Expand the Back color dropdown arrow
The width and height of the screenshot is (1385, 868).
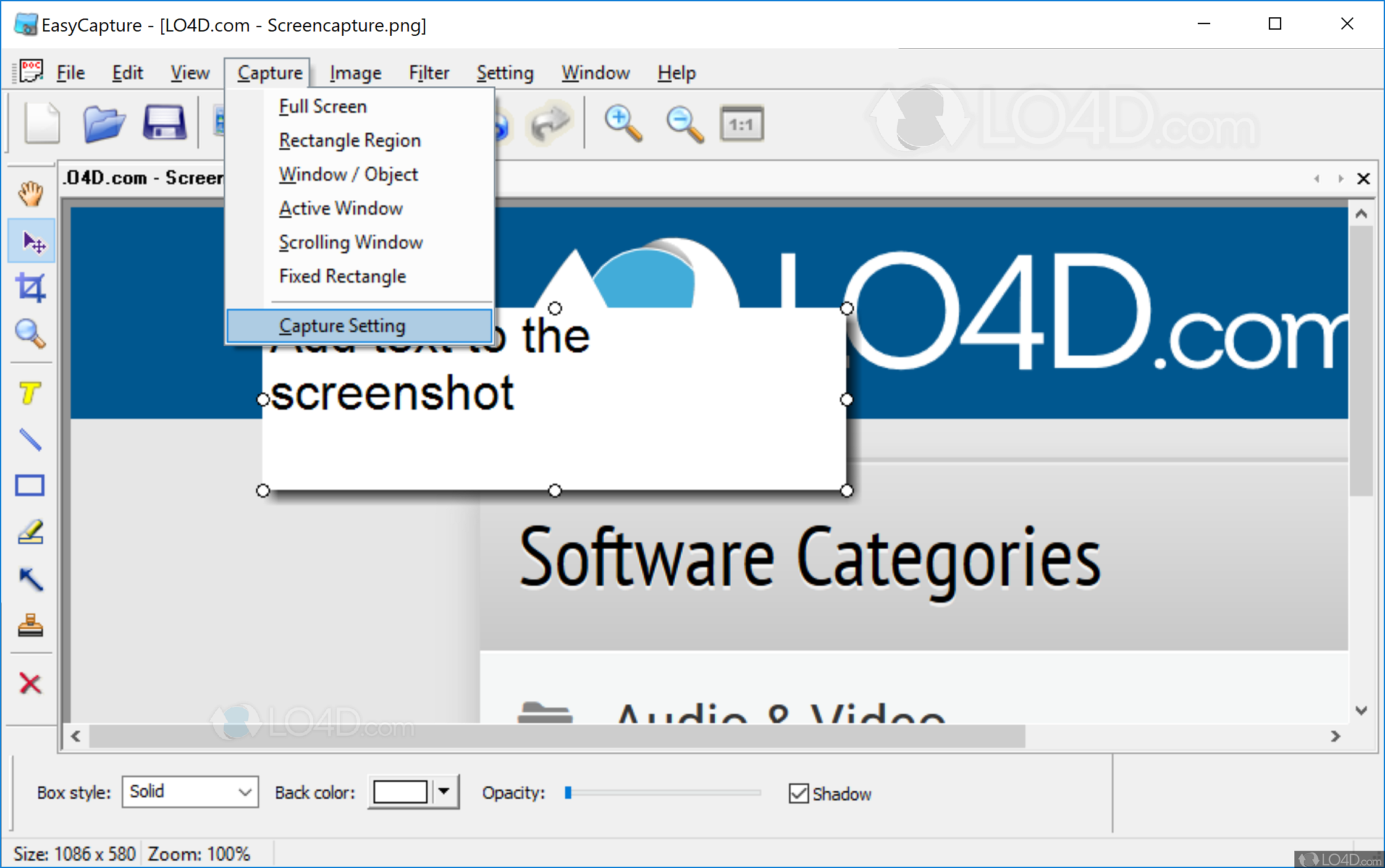pos(444,792)
